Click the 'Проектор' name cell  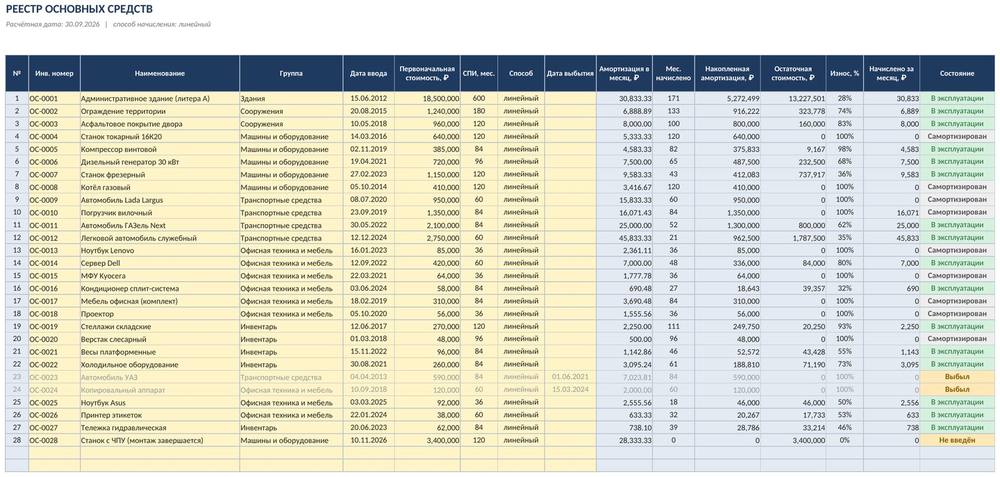(159, 314)
